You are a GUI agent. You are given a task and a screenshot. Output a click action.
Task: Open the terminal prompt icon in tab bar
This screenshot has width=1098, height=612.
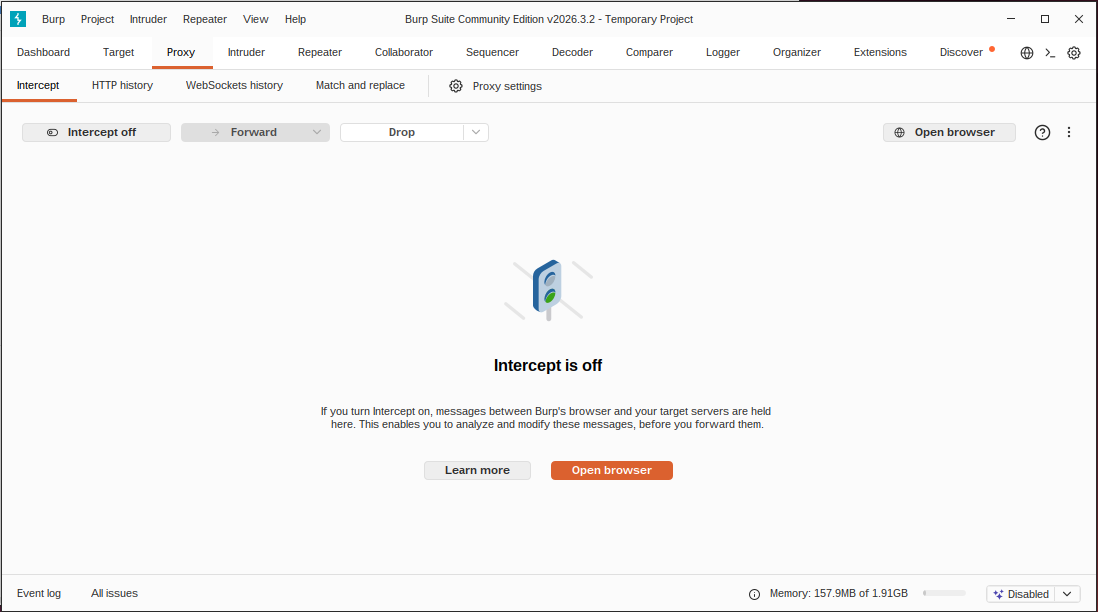1050,53
